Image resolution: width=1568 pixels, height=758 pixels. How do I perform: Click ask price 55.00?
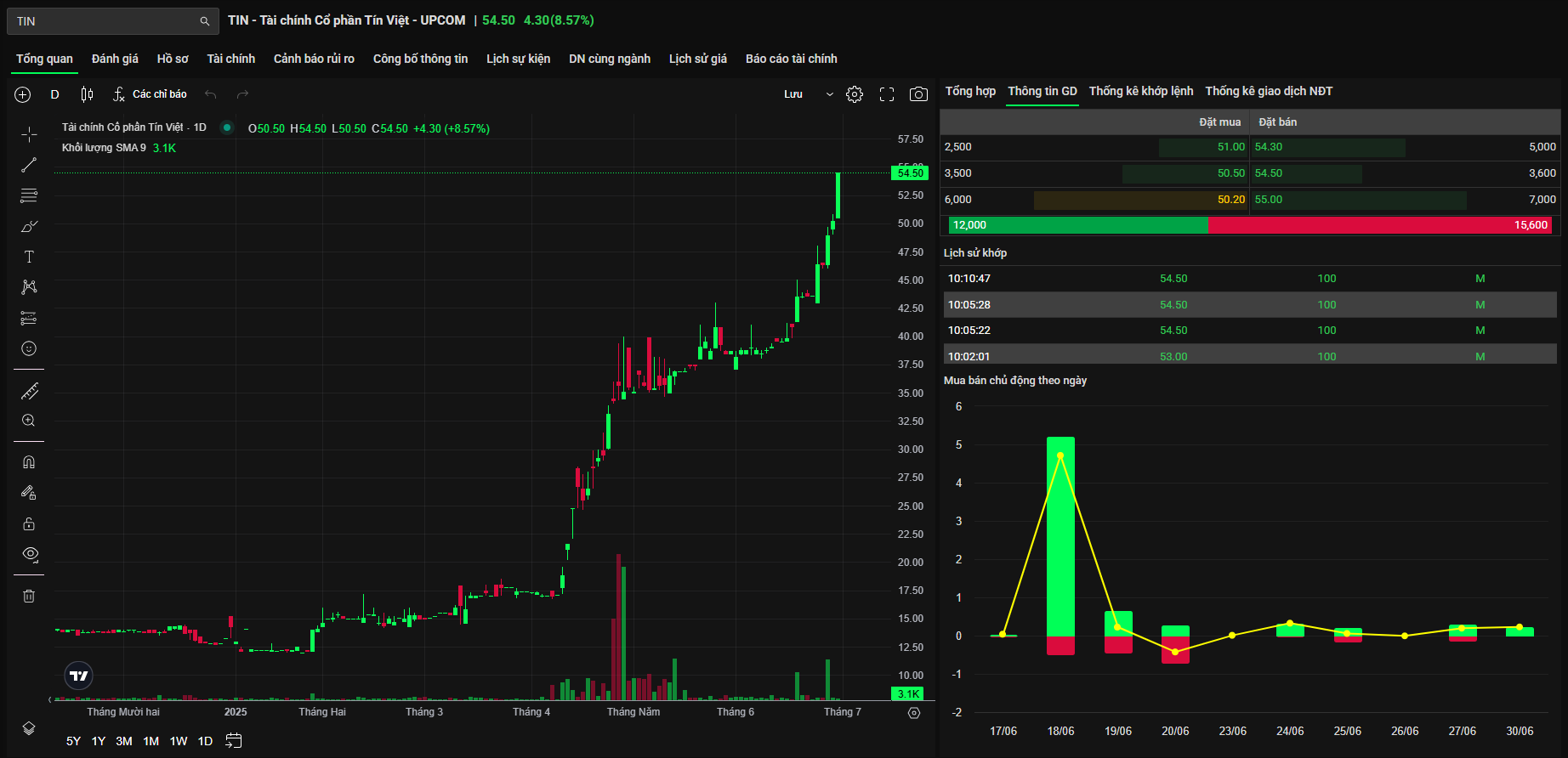coord(1269,200)
